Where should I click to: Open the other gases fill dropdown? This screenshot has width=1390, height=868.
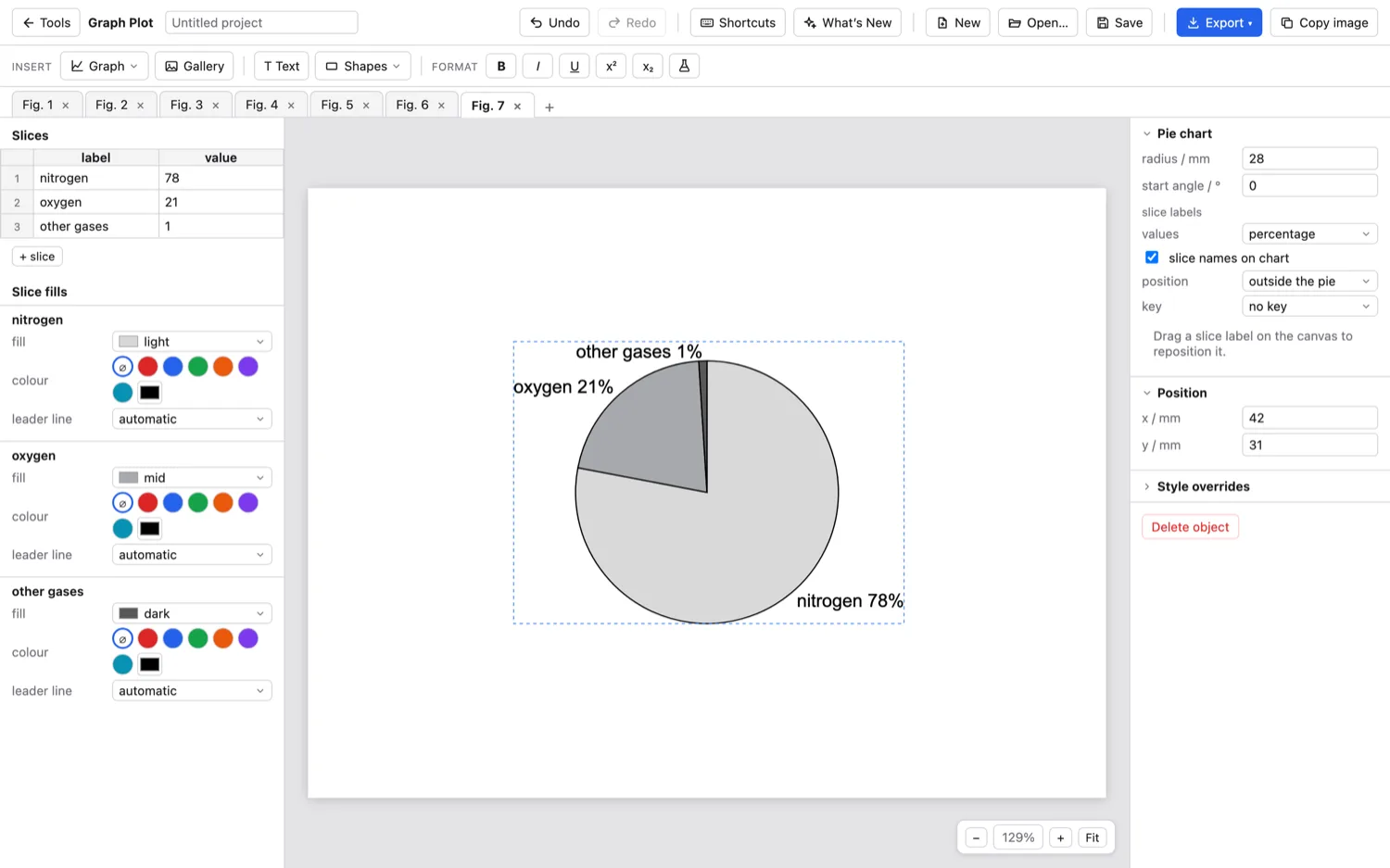[192, 613]
